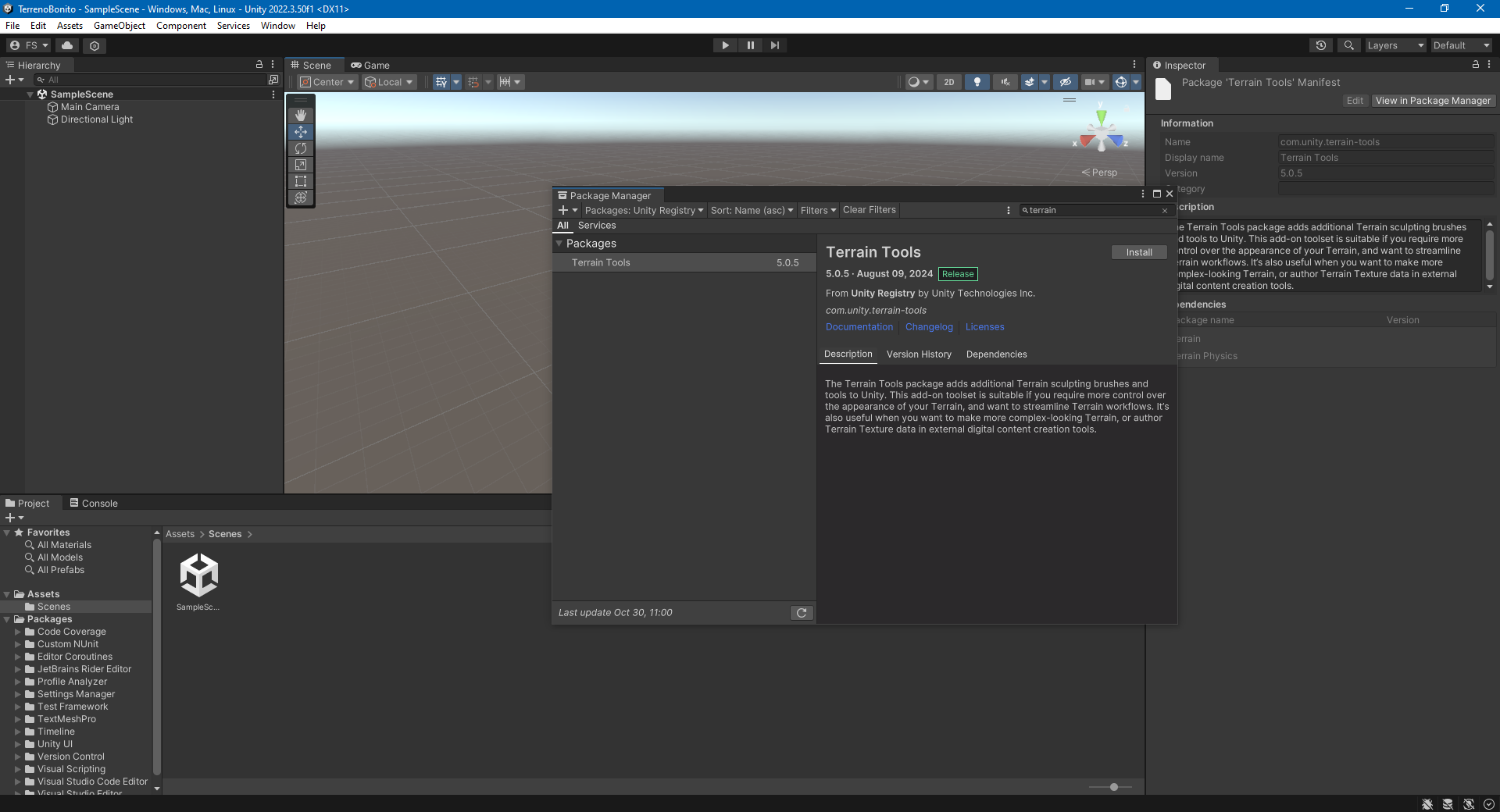This screenshot has width=1500, height=812.
Task: Open Hierarchy search-in-window icon
Action: click(273, 80)
